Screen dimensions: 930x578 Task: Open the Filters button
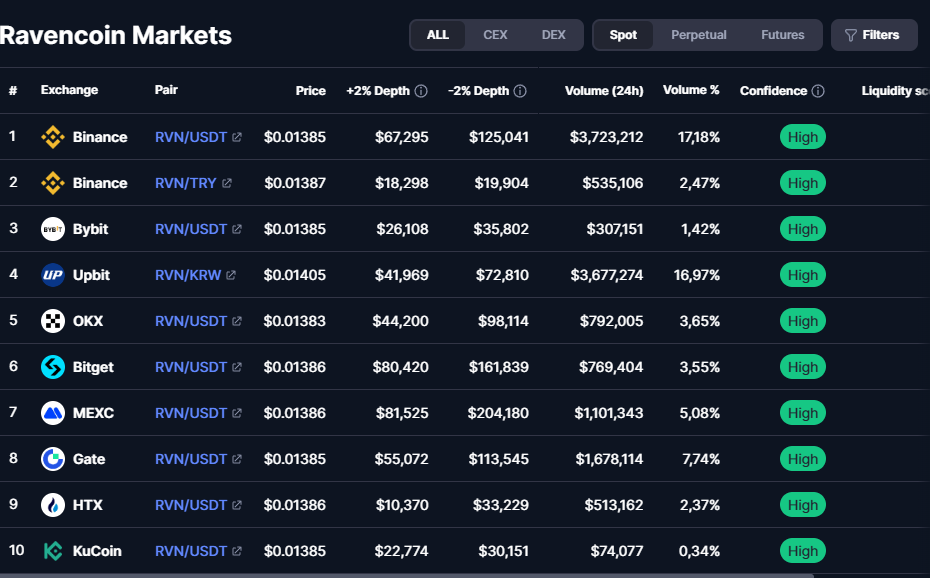(x=874, y=35)
